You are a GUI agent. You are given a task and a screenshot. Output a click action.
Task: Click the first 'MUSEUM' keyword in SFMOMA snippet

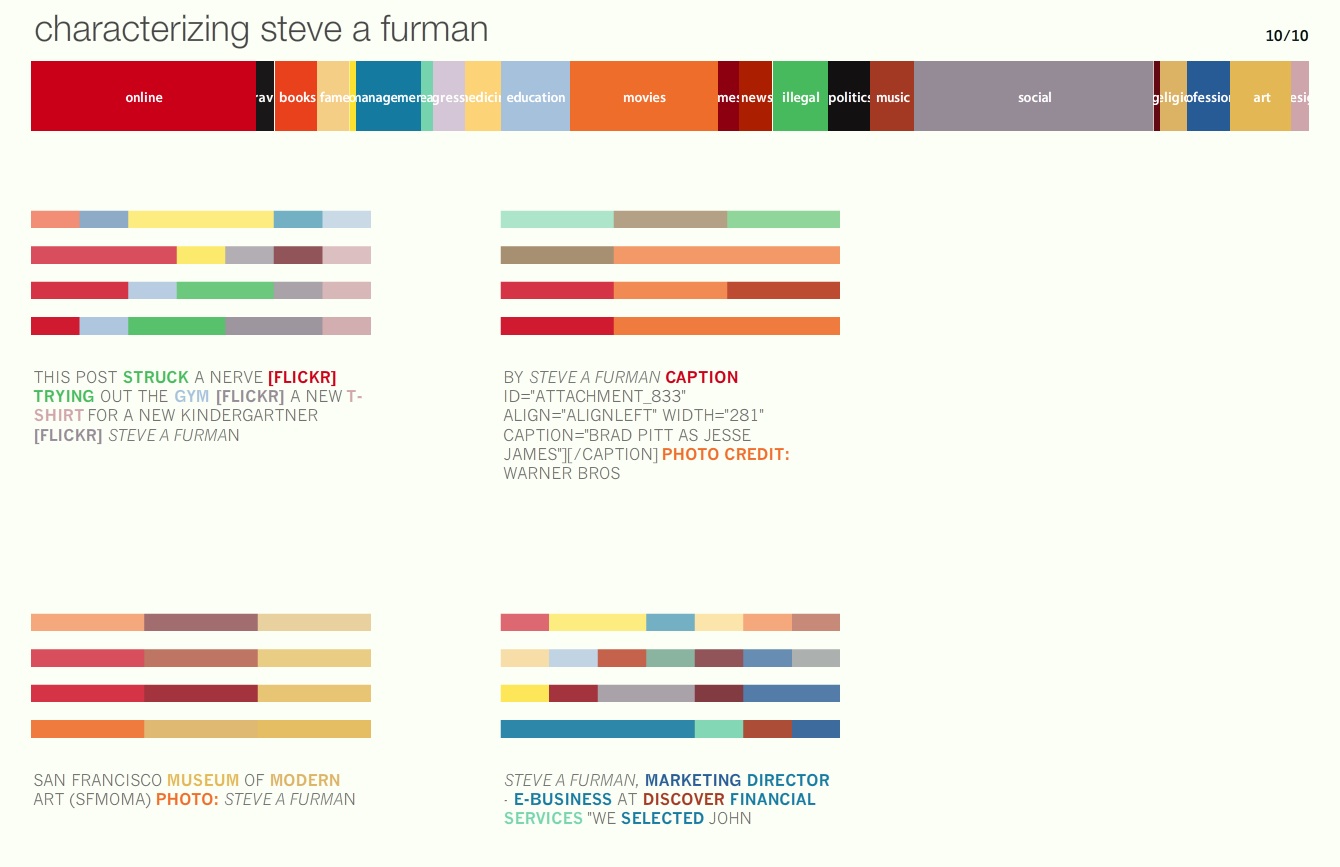(x=203, y=781)
